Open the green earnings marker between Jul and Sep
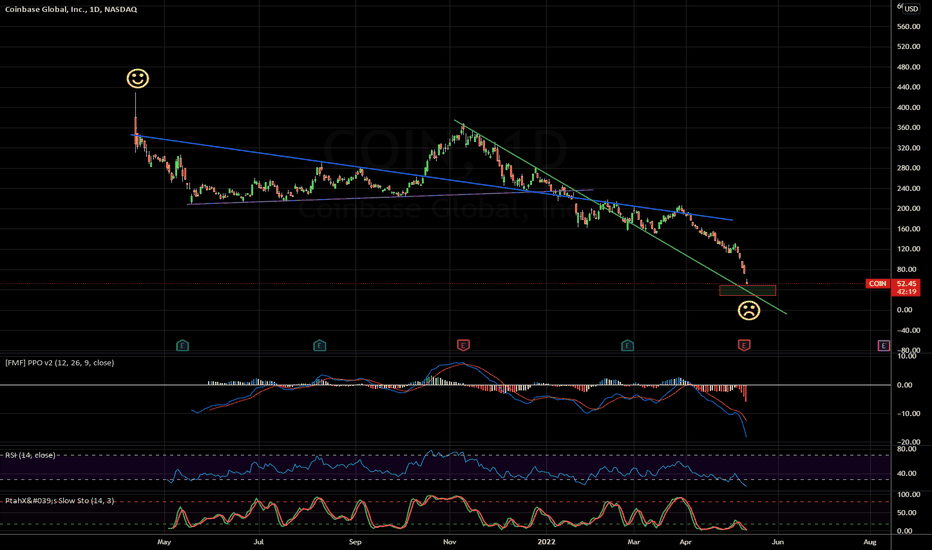 pyautogui.click(x=319, y=345)
